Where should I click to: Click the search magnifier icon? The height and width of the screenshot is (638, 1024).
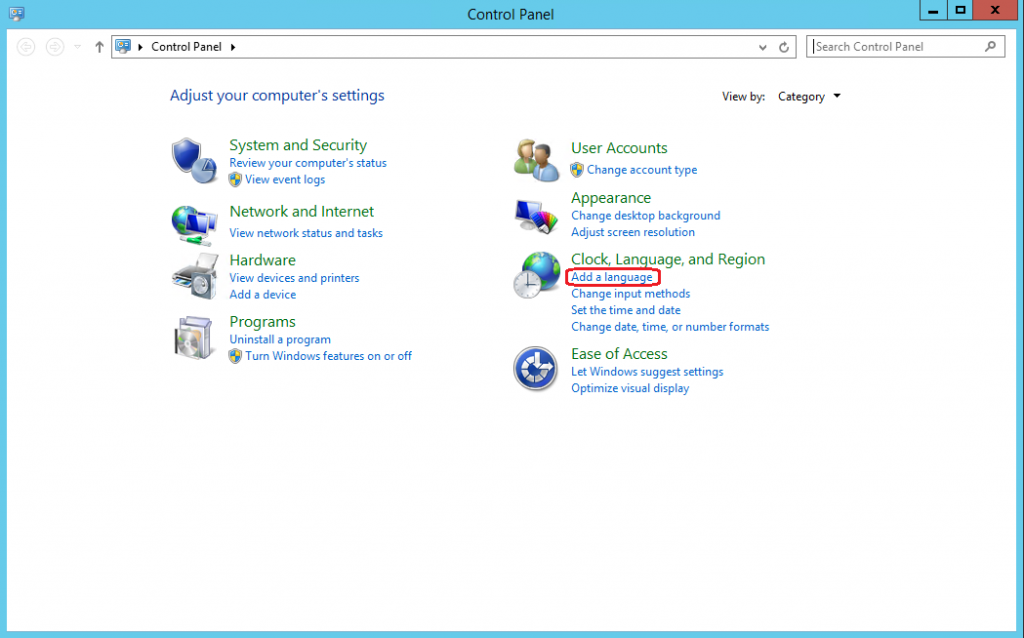click(x=991, y=46)
